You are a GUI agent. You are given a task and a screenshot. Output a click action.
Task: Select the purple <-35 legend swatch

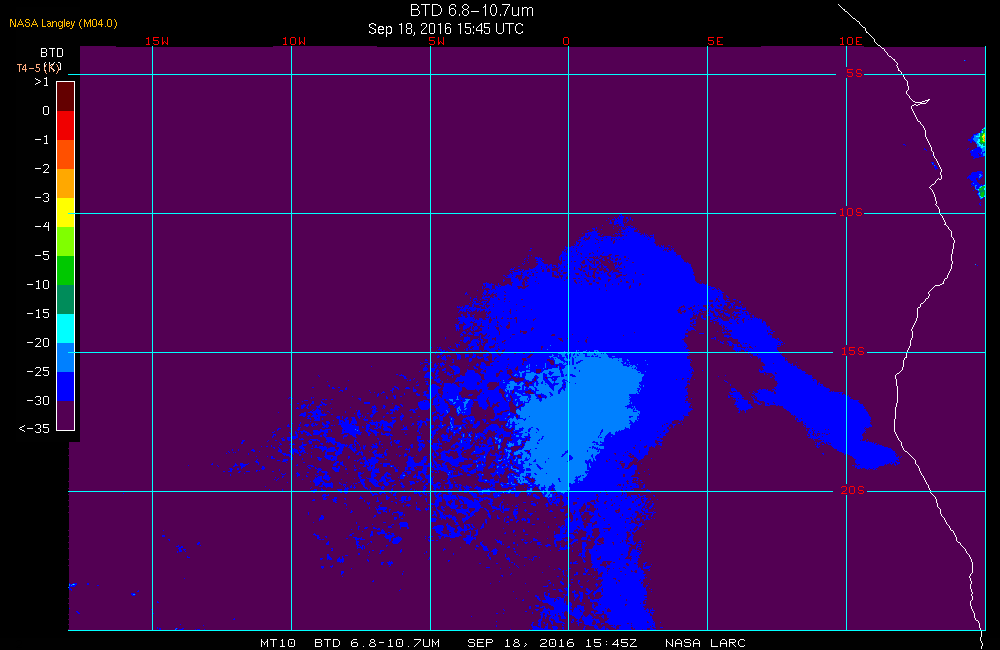[x=66, y=415]
